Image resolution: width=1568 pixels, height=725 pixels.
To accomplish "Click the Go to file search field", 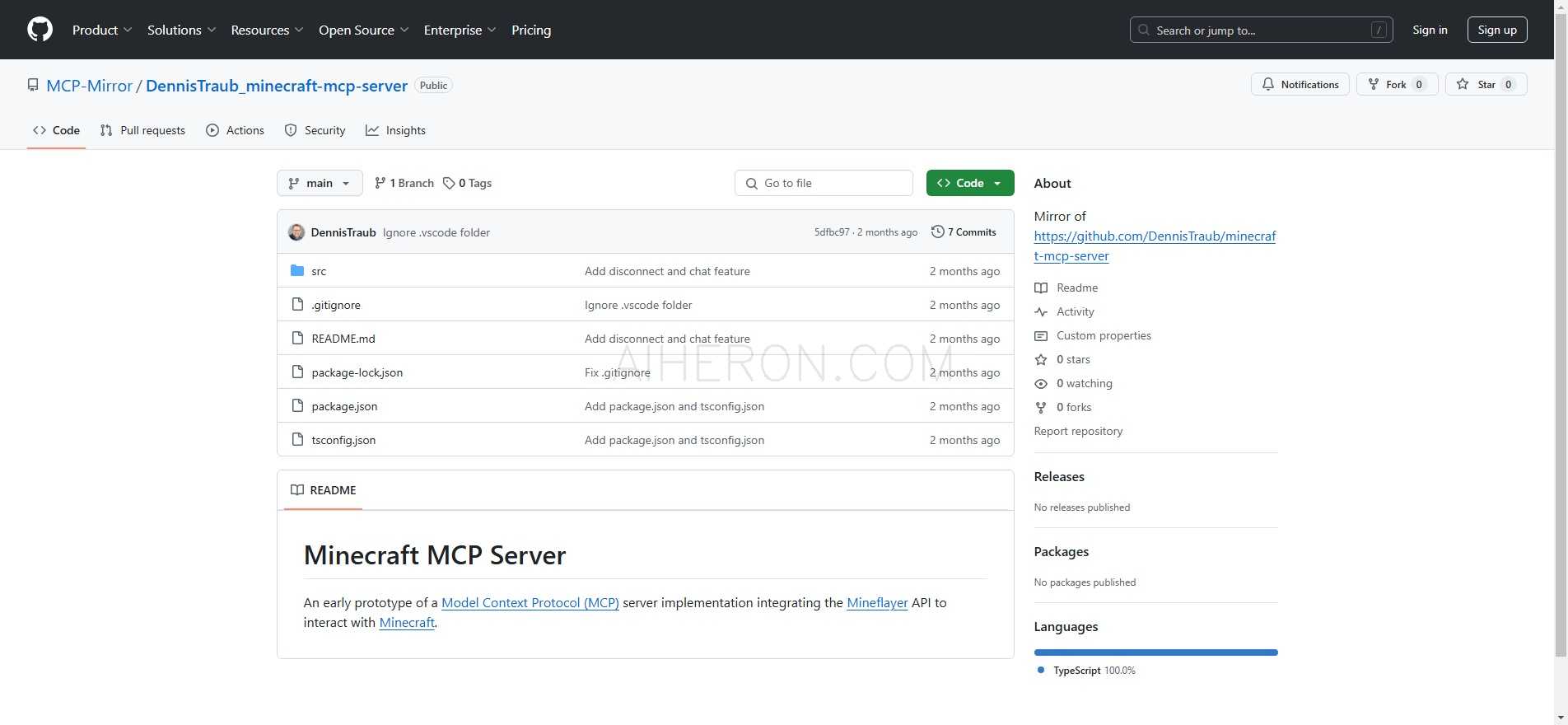I will [824, 183].
